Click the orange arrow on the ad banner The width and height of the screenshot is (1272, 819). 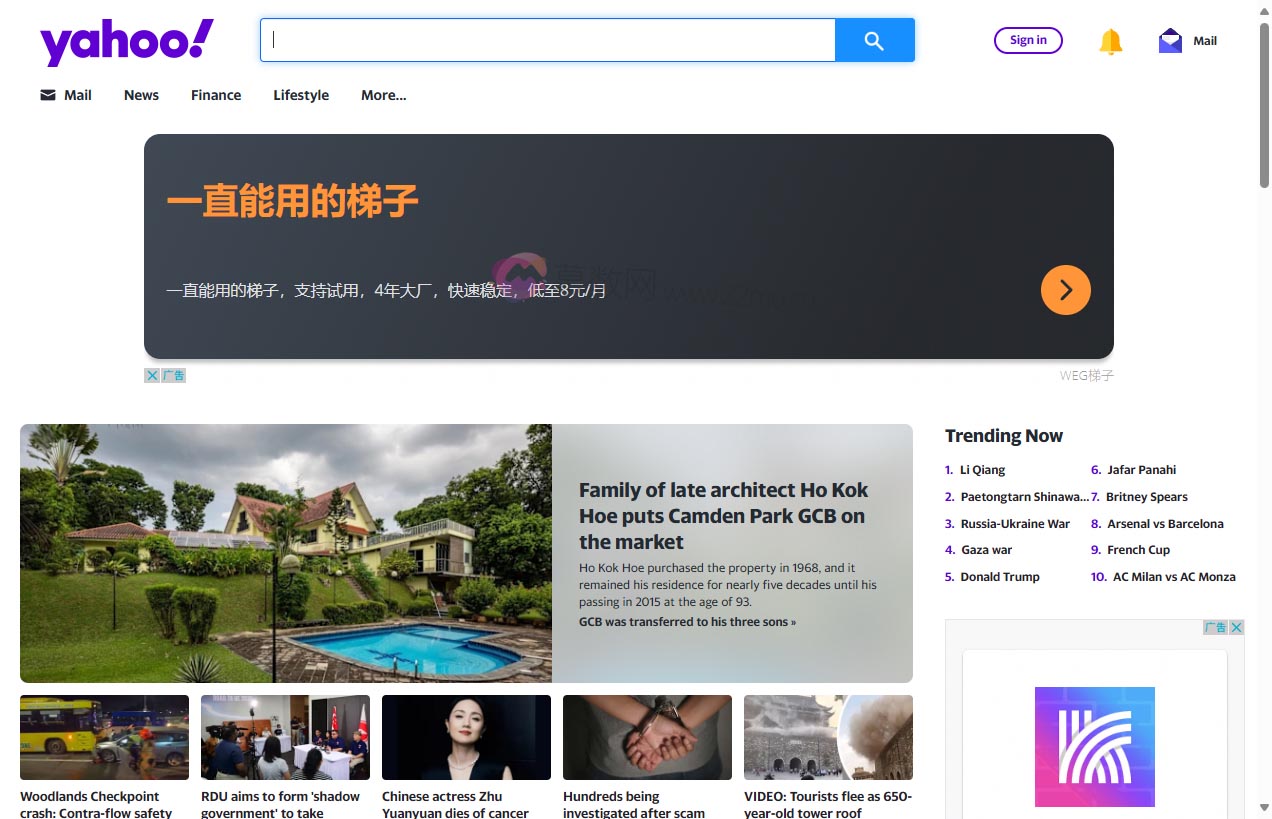(1066, 290)
